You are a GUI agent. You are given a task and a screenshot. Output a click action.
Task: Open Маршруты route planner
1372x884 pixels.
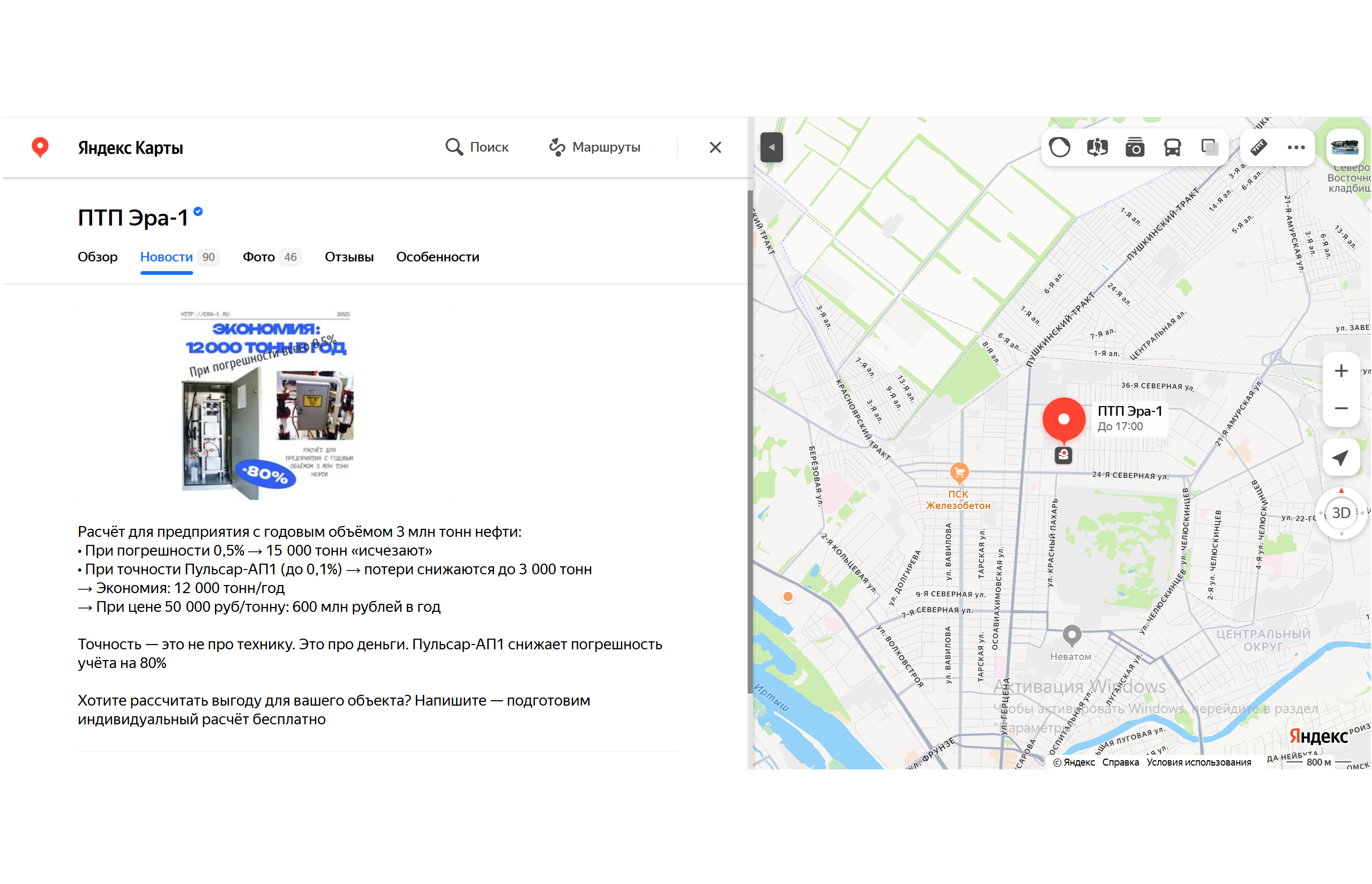(x=595, y=147)
